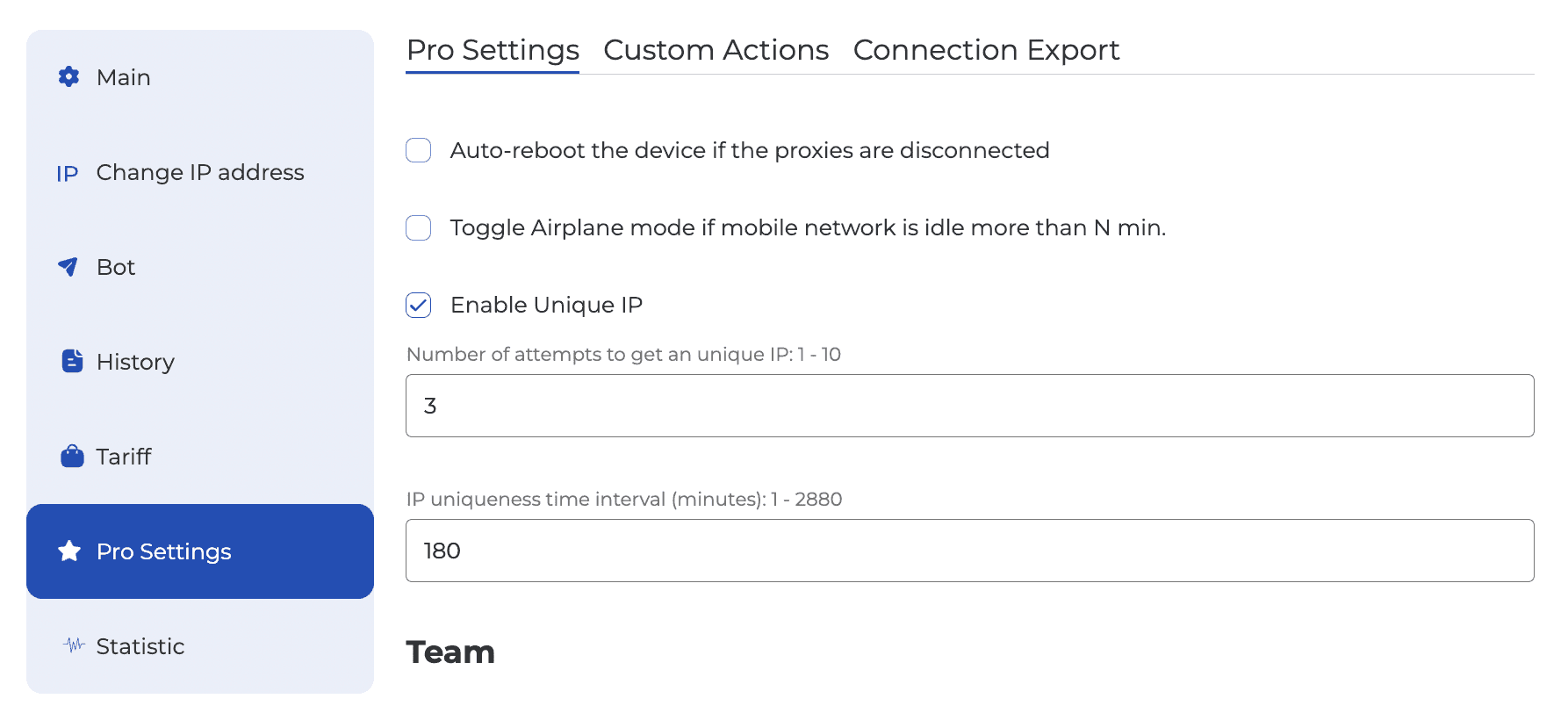Go to Change IP address section
Screen dimensions: 1568x713
tap(200, 173)
